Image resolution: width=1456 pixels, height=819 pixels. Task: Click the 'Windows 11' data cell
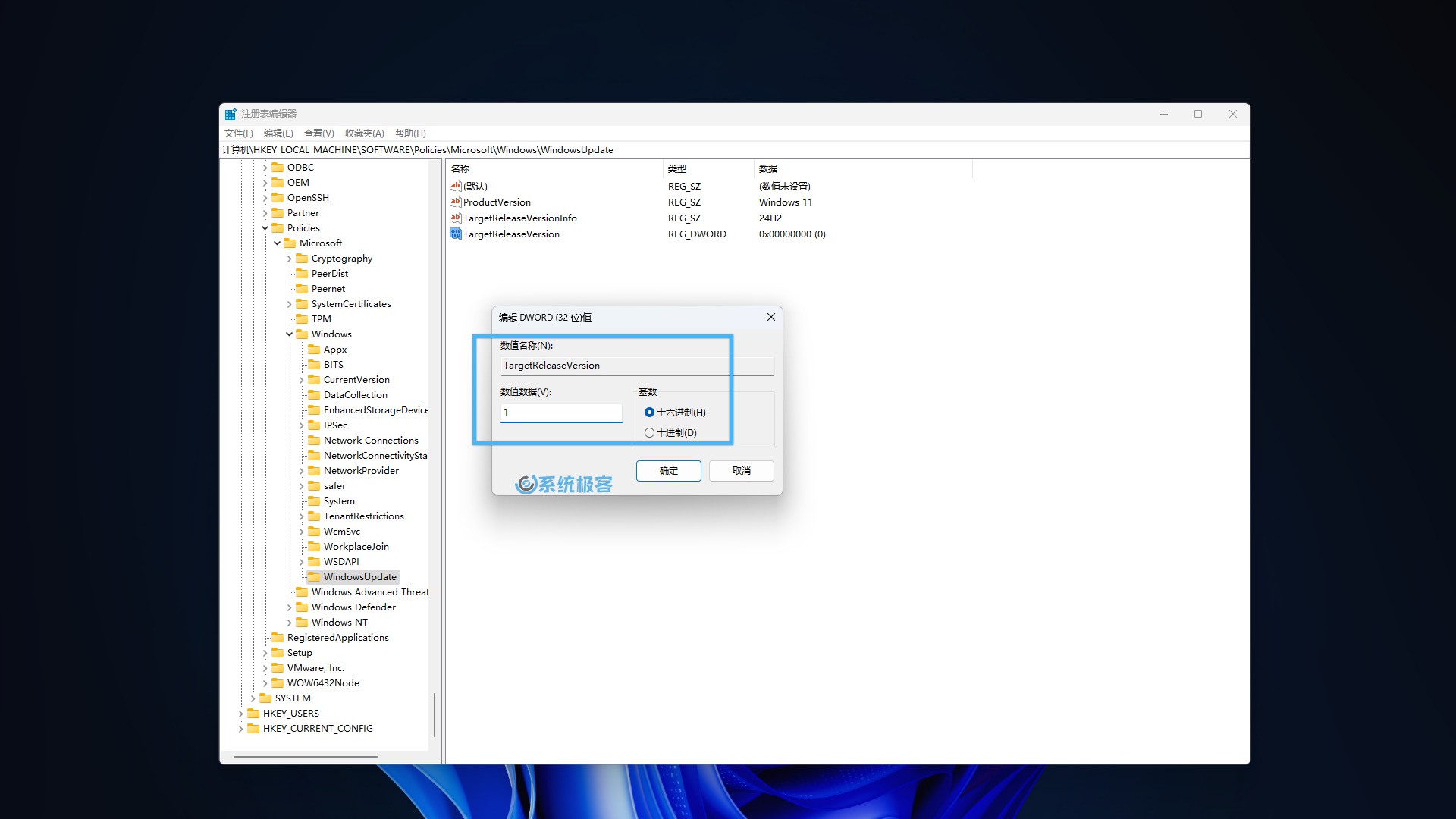click(x=786, y=202)
